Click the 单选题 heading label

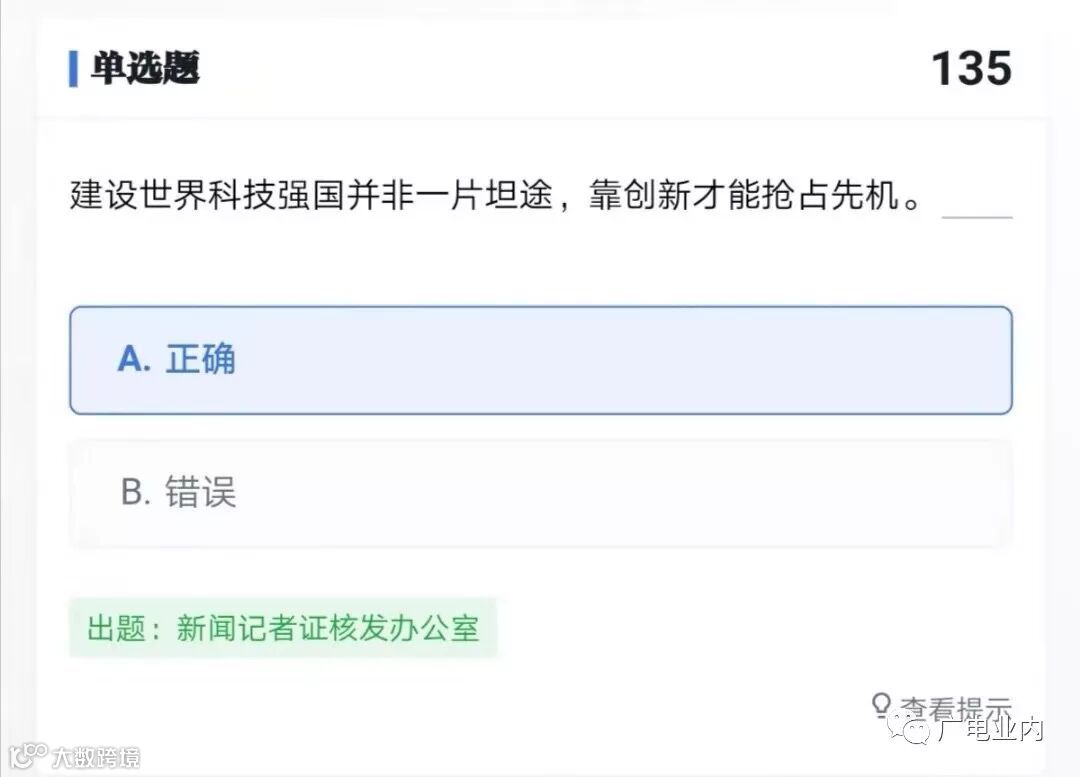coord(146,68)
